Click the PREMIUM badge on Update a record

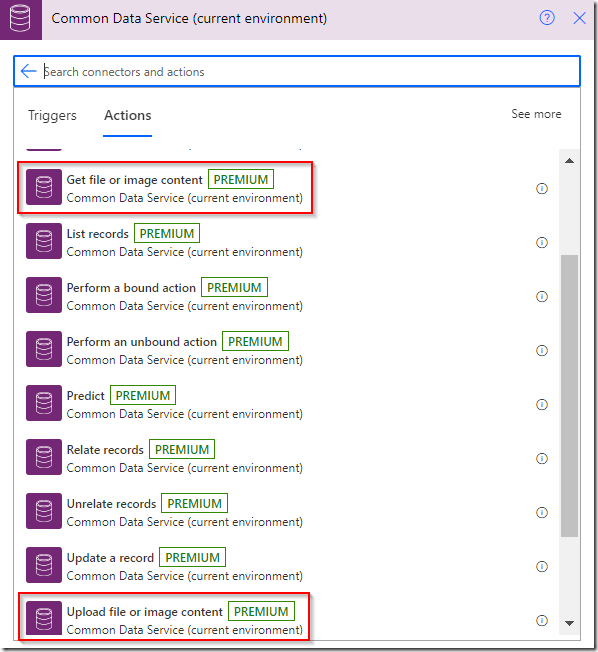point(193,558)
